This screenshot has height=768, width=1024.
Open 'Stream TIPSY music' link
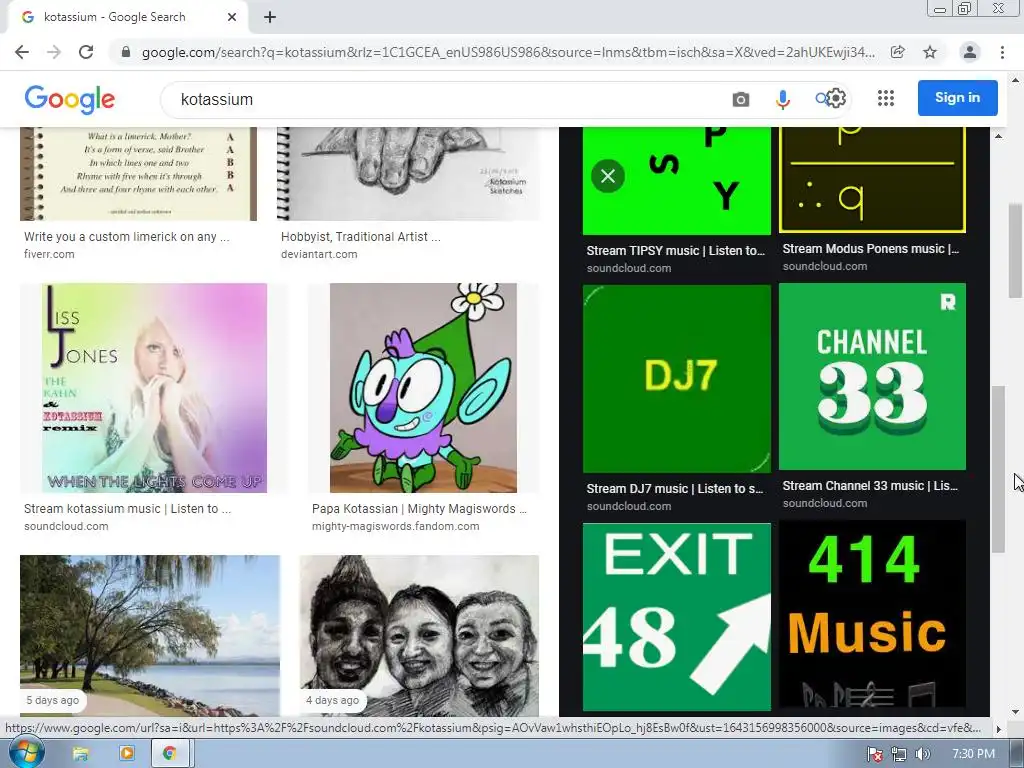[675, 251]
